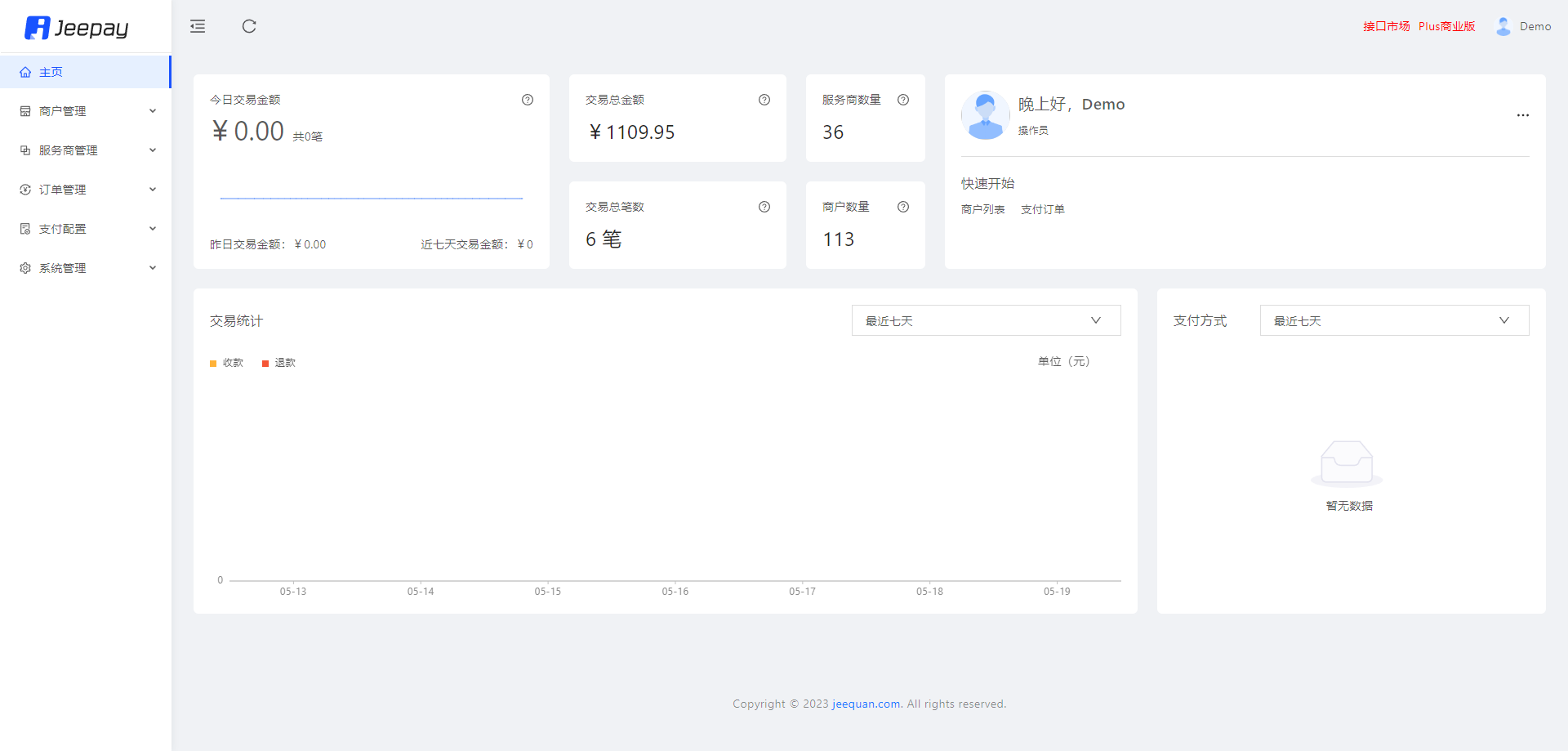Screen dimensions: 1568x751
Task: Expand the 商户管理 sidebar menu
Action: [86, 111]
